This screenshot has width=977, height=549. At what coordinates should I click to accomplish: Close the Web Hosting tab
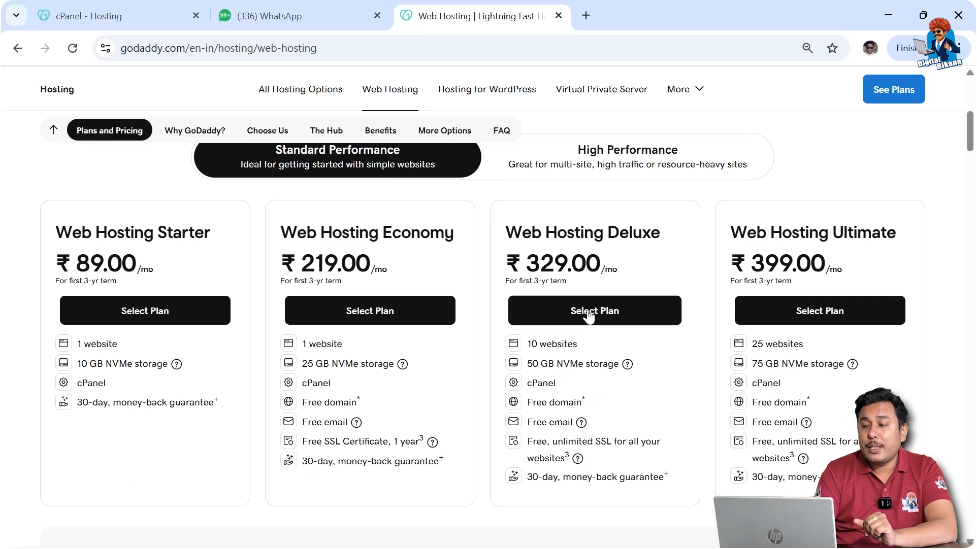pos(558,16)
